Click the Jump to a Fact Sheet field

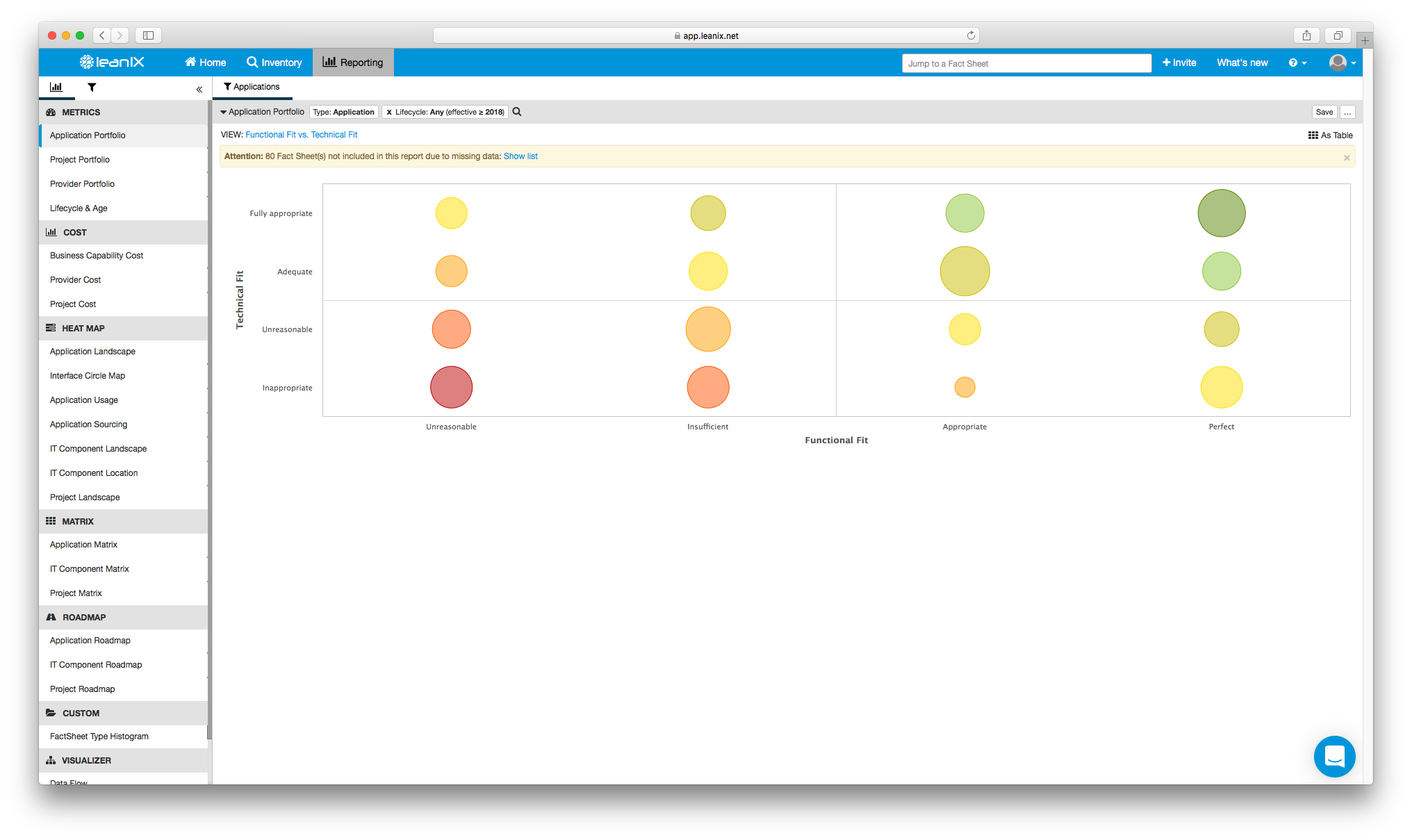pyautogui.click(x=1026, y=63)
